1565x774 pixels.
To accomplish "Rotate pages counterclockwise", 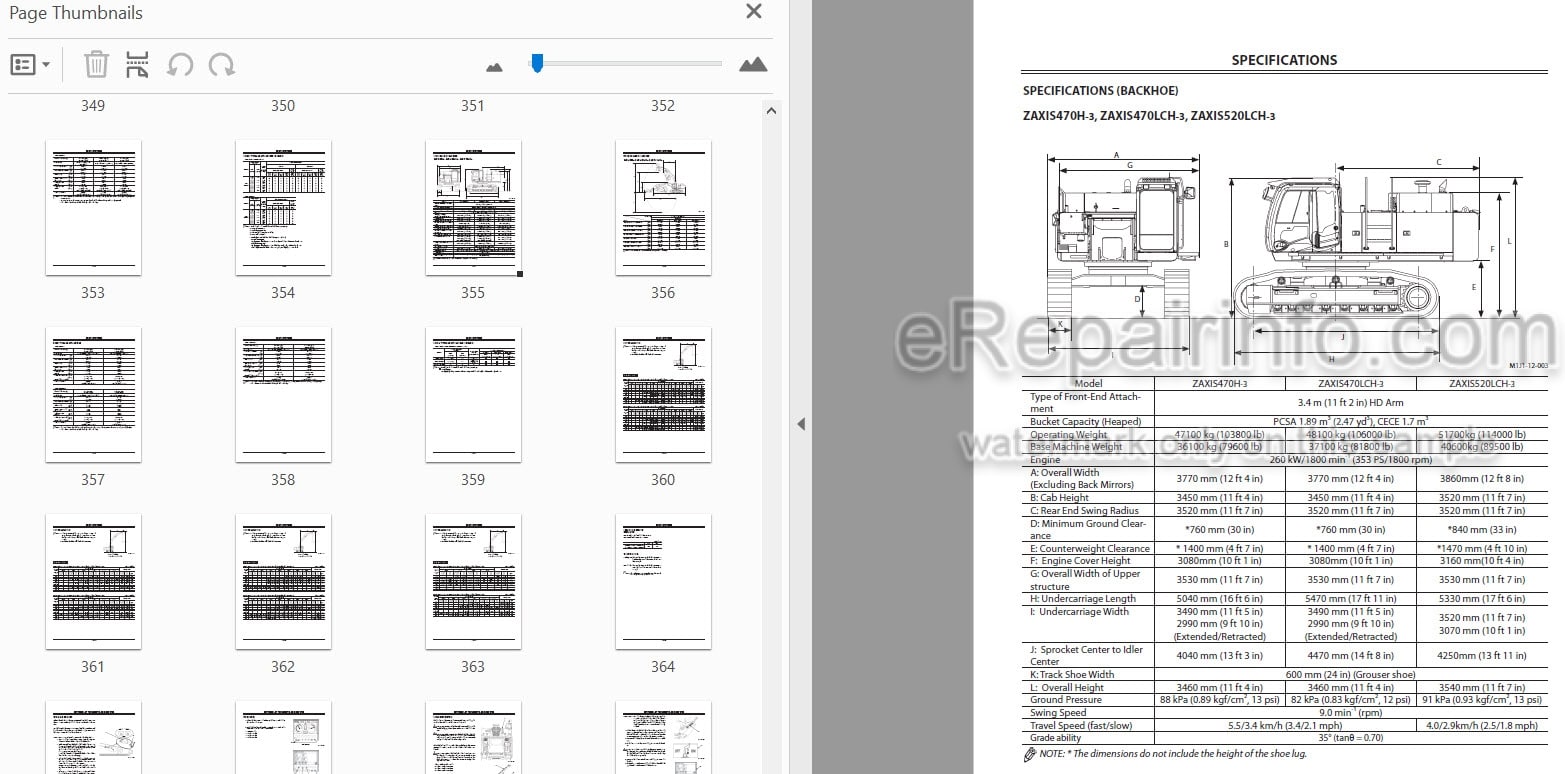I will [x=180, y=65].
